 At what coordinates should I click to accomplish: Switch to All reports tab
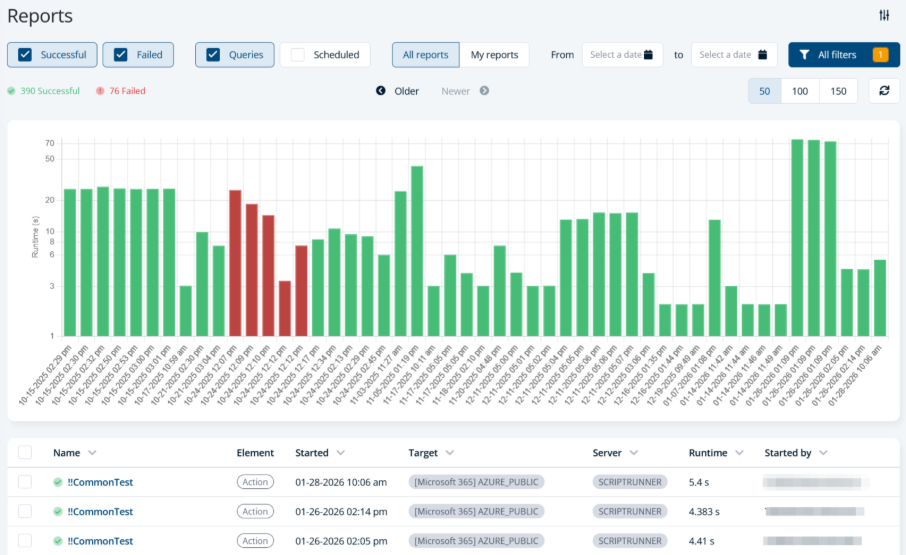[x=426, y=55]
